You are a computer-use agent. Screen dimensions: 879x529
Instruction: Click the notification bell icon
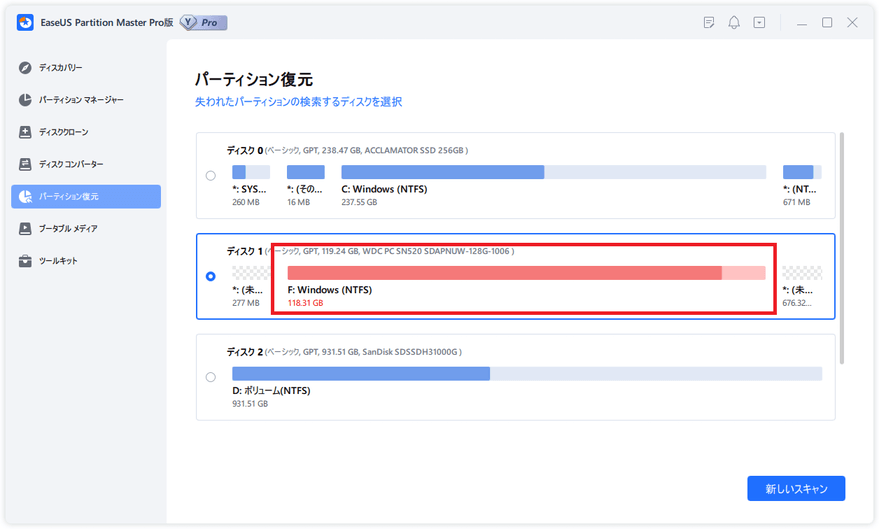(x=734, y=22)
